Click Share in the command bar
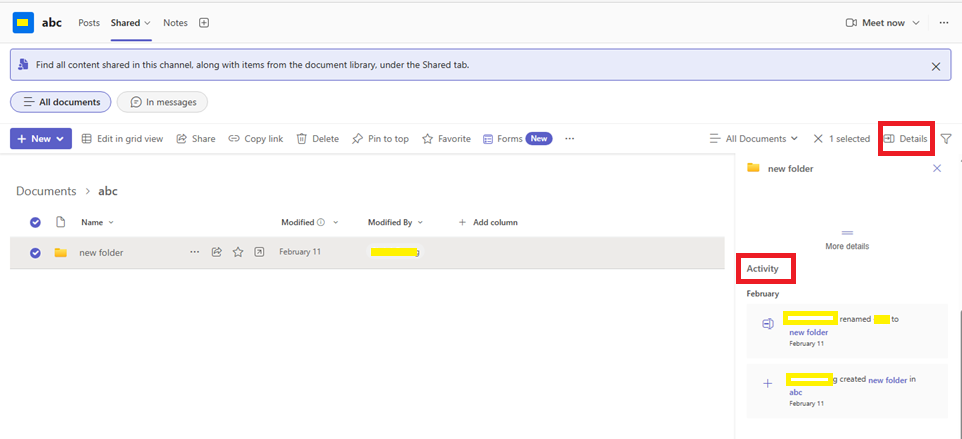Viewport: 962px width, 439px height. point(196,139)
